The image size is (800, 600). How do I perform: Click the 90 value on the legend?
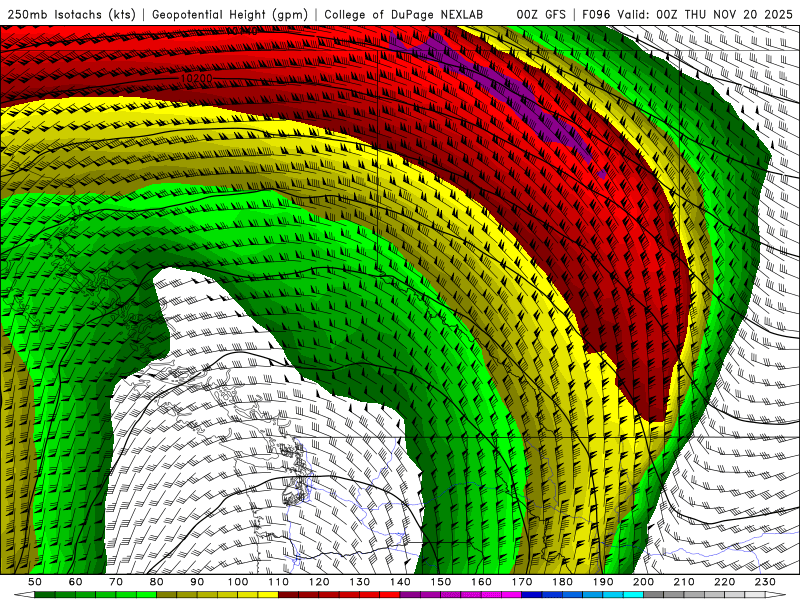[x=197, y=582]
